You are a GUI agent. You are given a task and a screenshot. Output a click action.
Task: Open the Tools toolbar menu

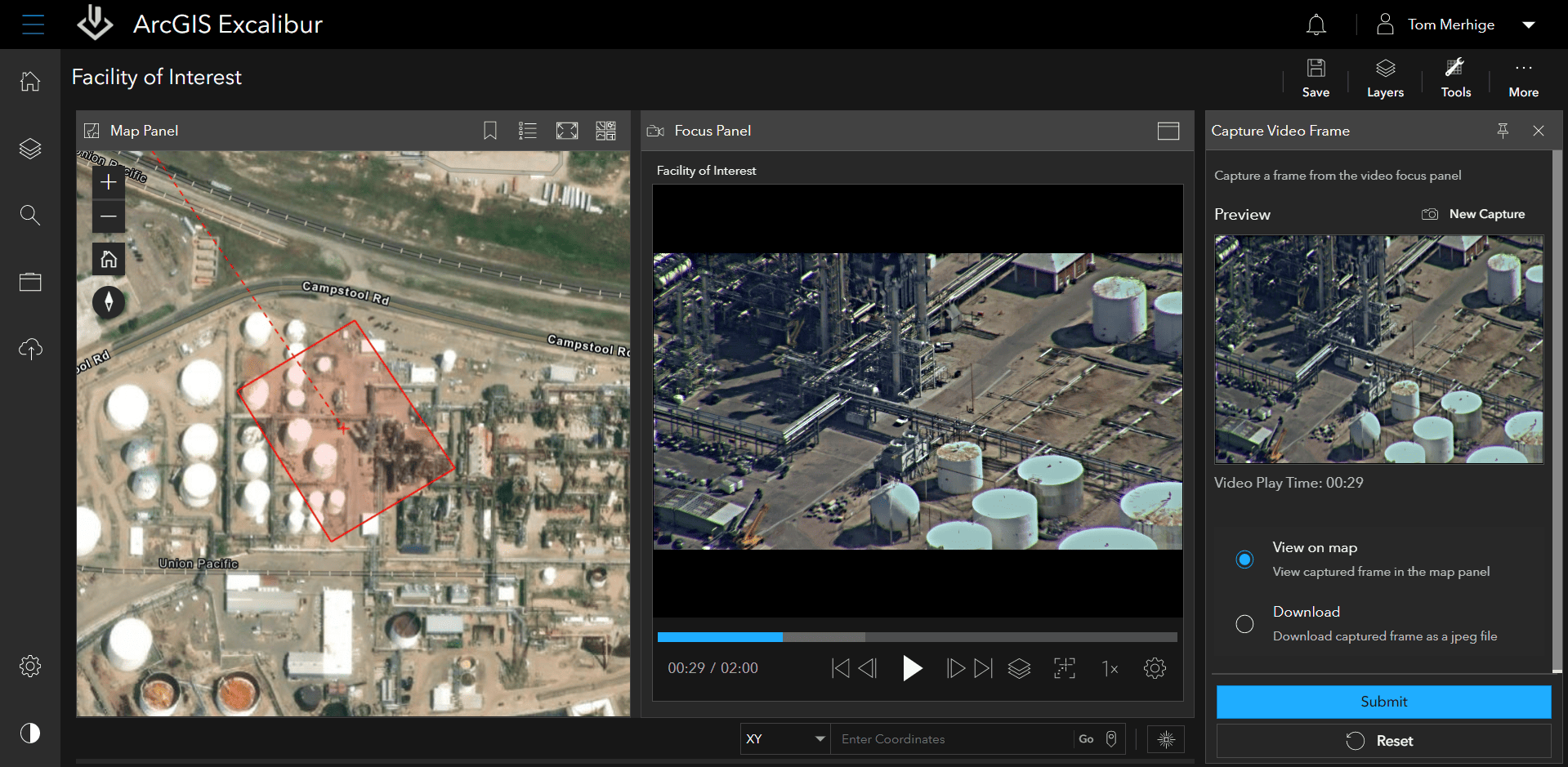point(1455,78)
